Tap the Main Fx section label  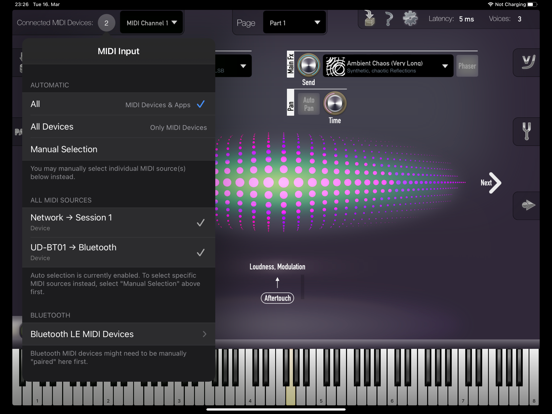point(290,64)
